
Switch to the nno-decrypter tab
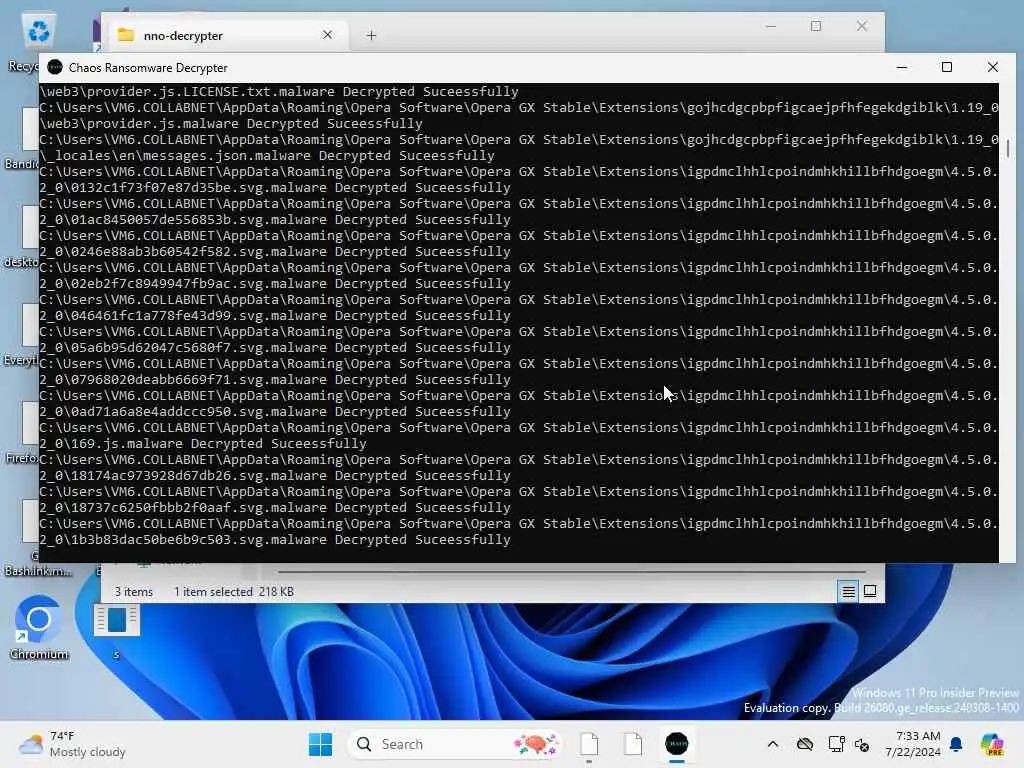point(226,35)
